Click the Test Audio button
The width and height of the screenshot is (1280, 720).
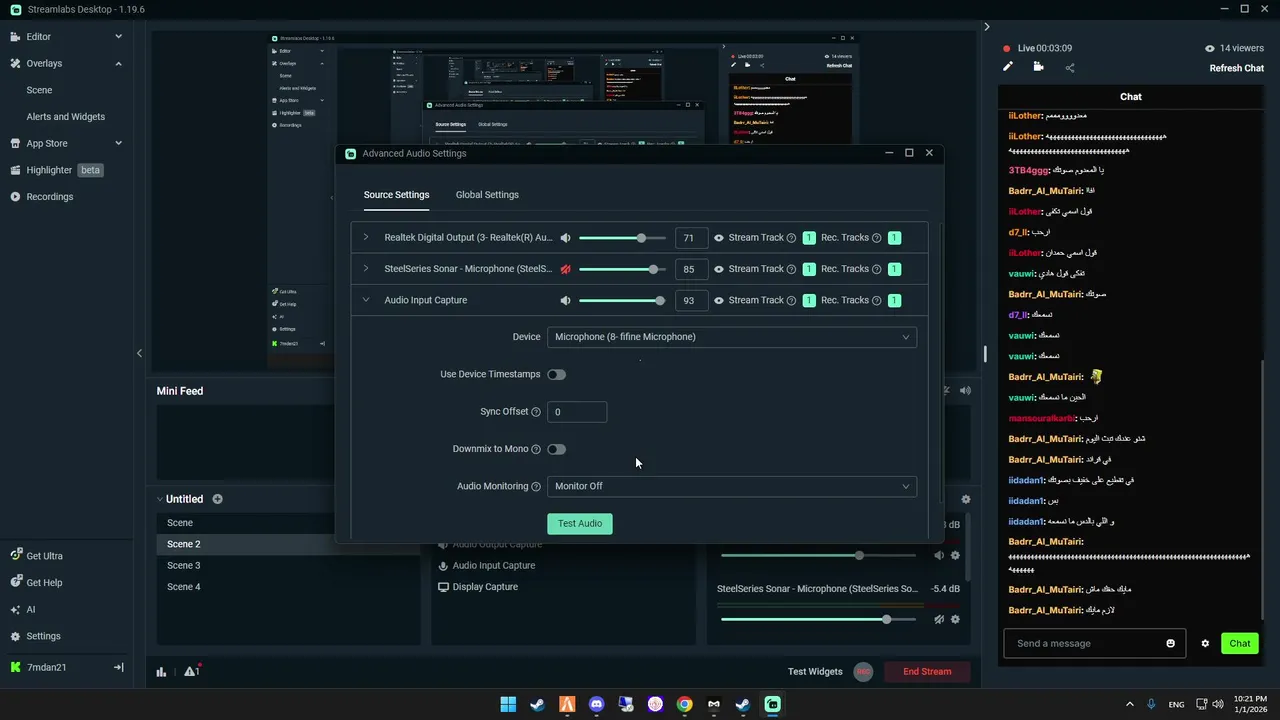click(580, 524)
